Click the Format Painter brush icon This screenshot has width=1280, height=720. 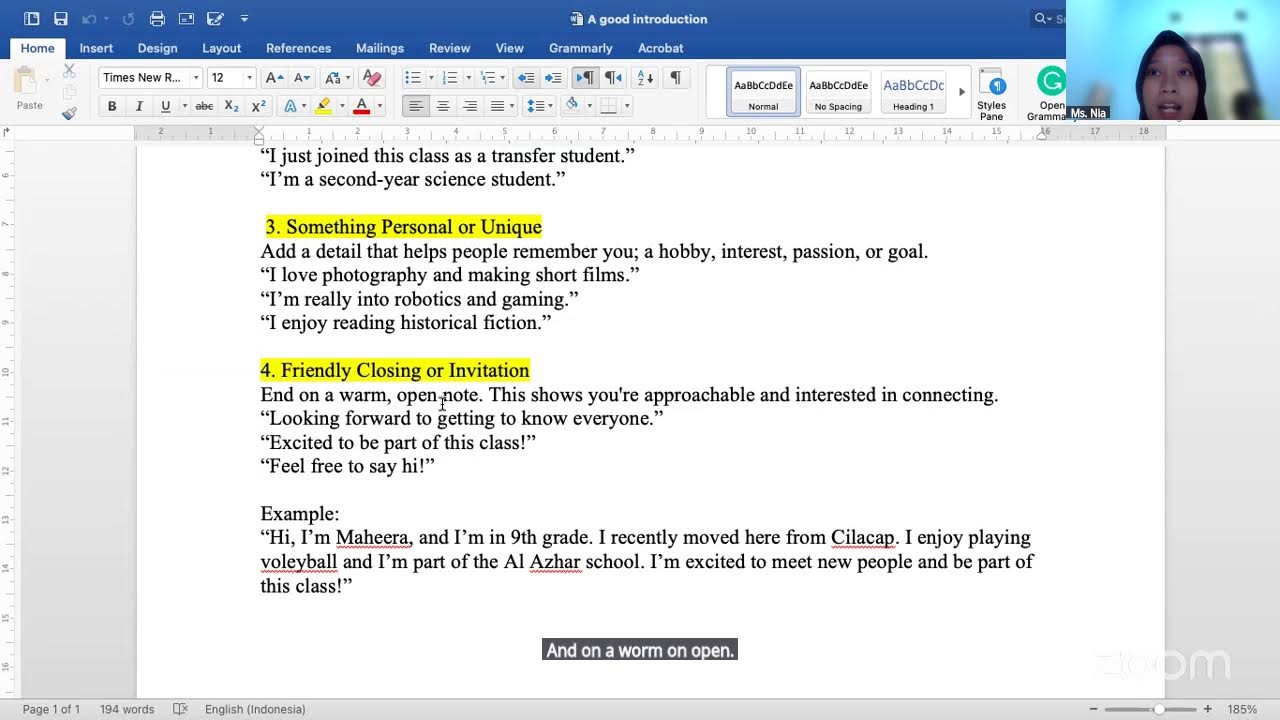point(69,113)
